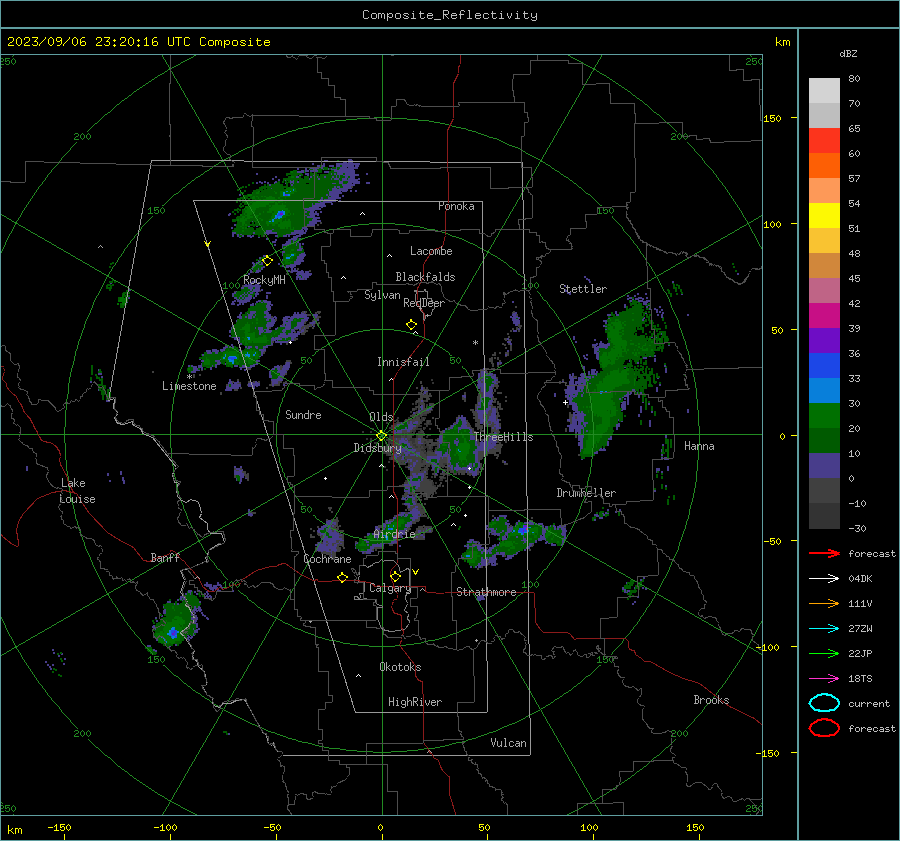Viewport: 900px width, 841px height.
Task: Click the RedDeer city label
Action: [x=424, y=303]
